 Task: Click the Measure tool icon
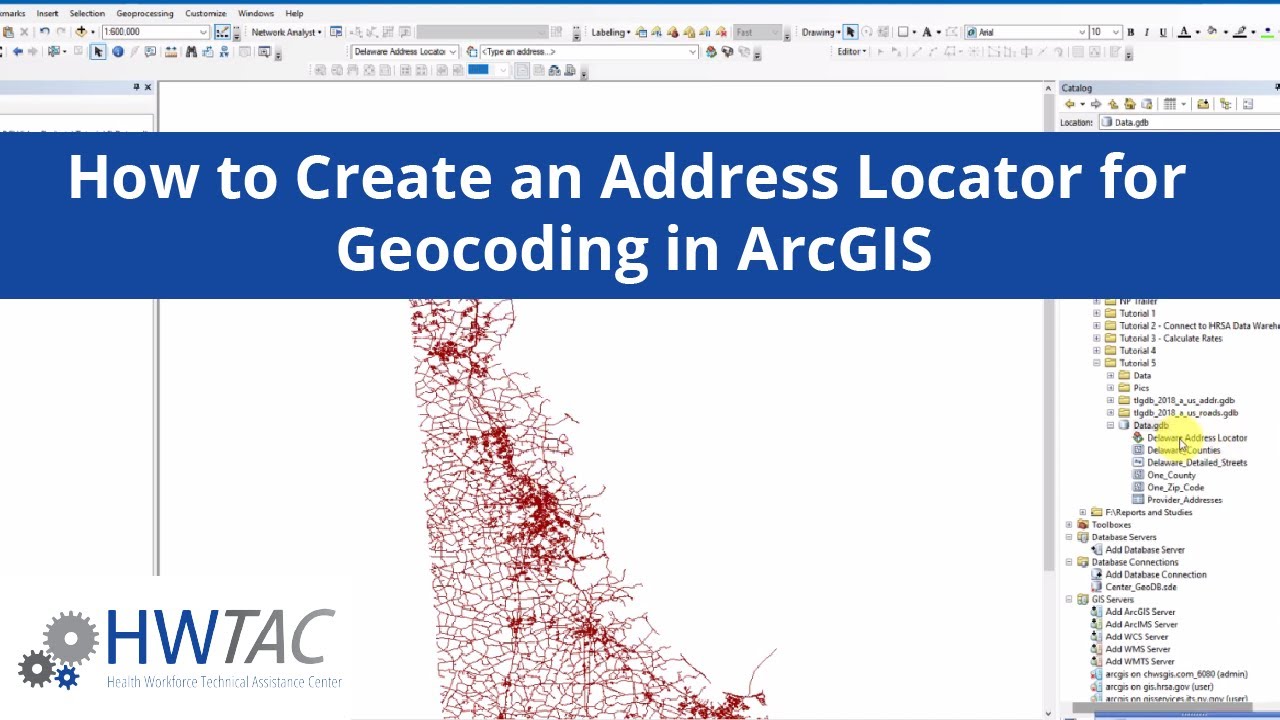[170, 50]
